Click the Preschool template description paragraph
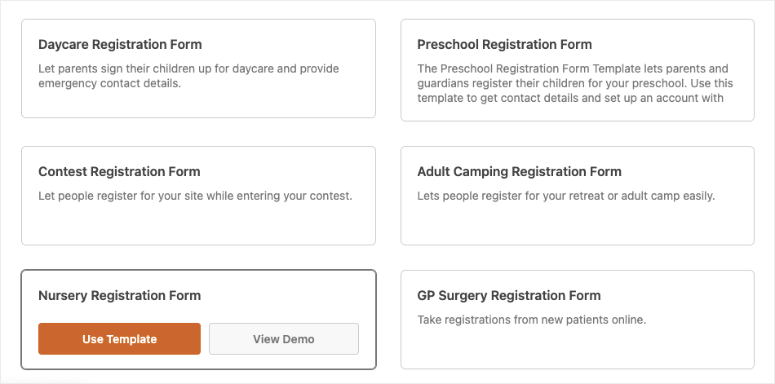This screenshot has height=384, width=775. (x=575, y=83)
